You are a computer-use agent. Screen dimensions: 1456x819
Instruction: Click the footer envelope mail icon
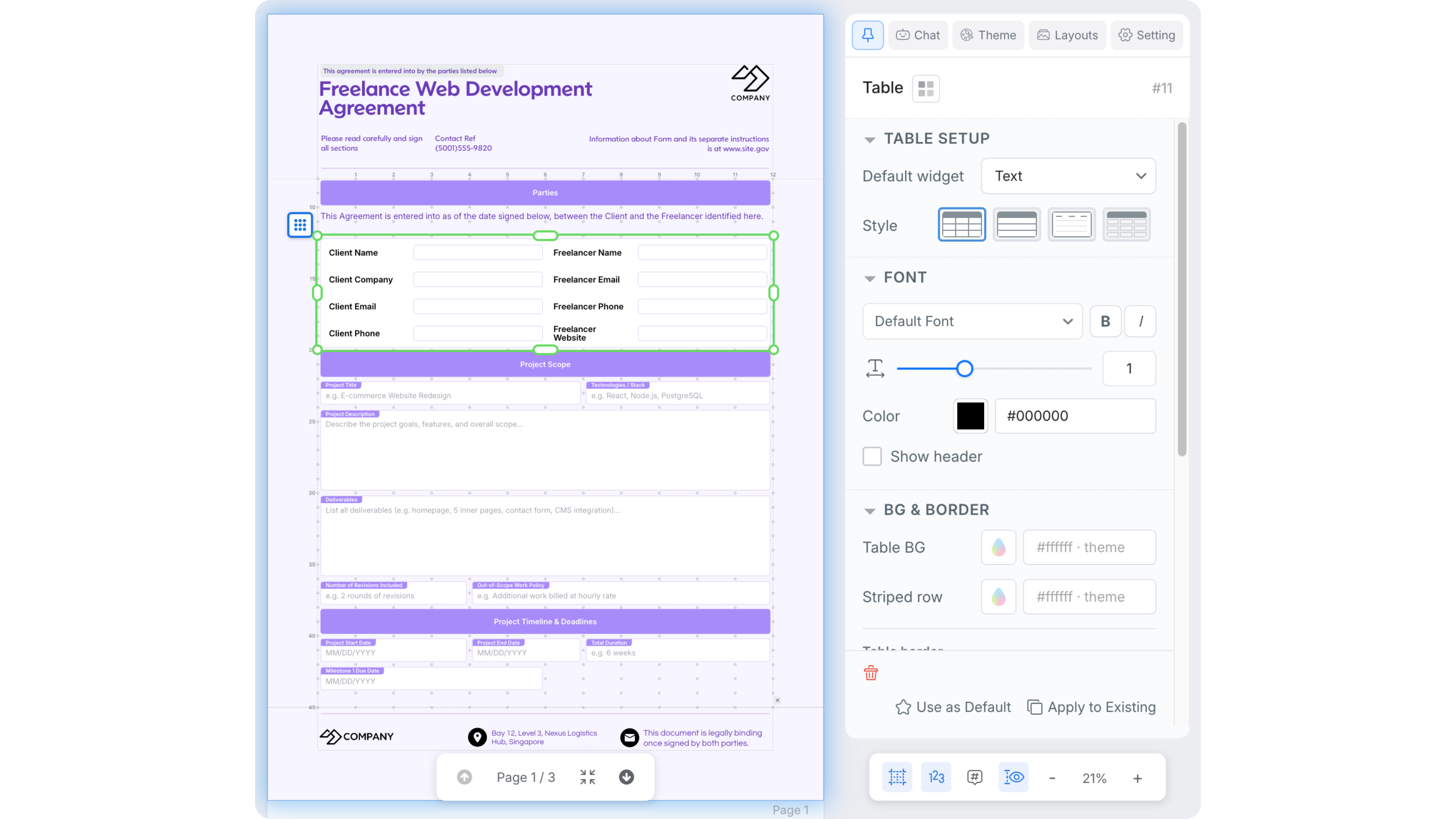[629, 737]
